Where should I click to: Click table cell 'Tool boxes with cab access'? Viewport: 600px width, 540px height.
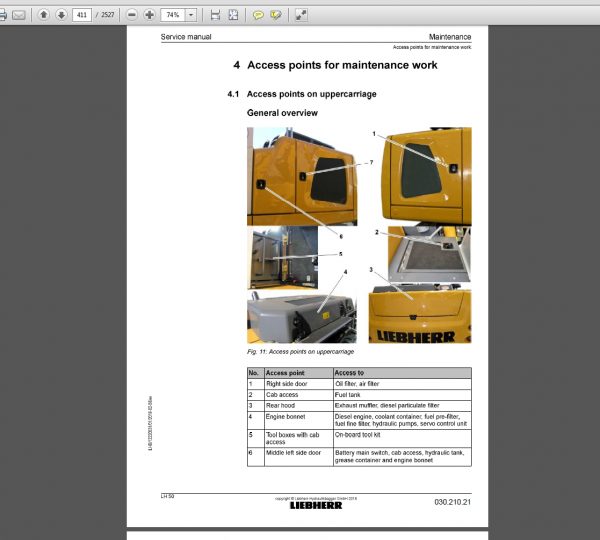[298, 438]
